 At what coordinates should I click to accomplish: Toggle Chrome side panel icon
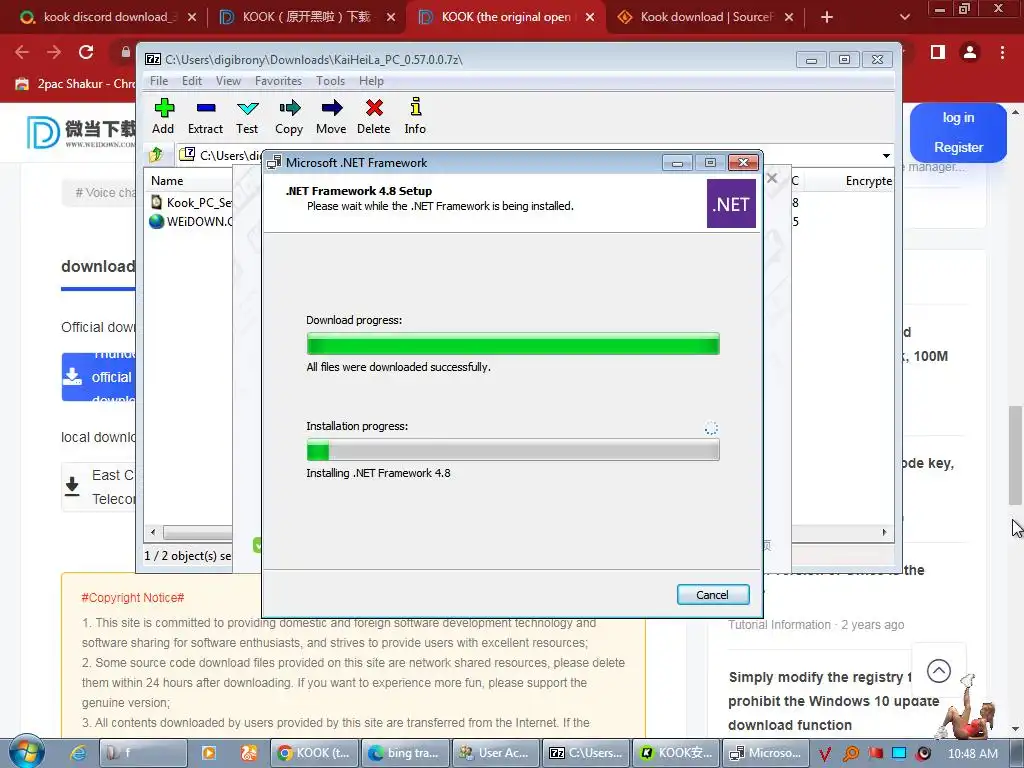point(938,52)
